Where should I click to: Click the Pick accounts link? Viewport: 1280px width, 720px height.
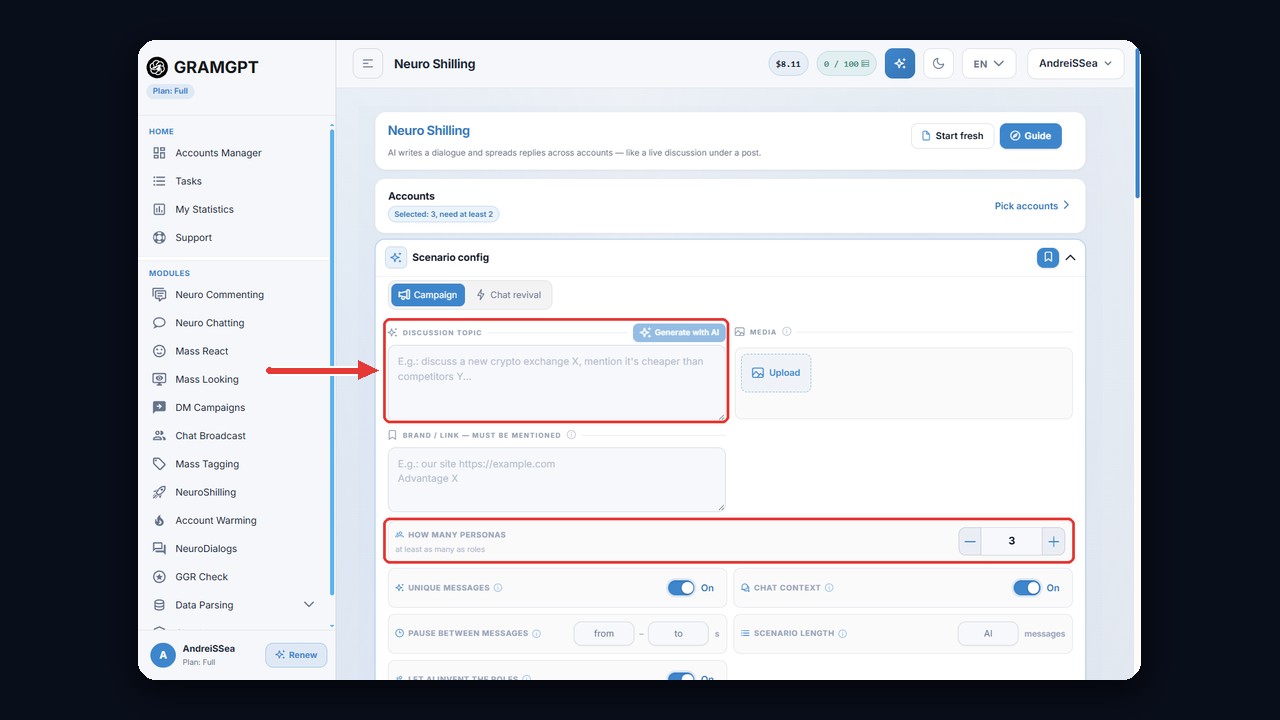1032,206
